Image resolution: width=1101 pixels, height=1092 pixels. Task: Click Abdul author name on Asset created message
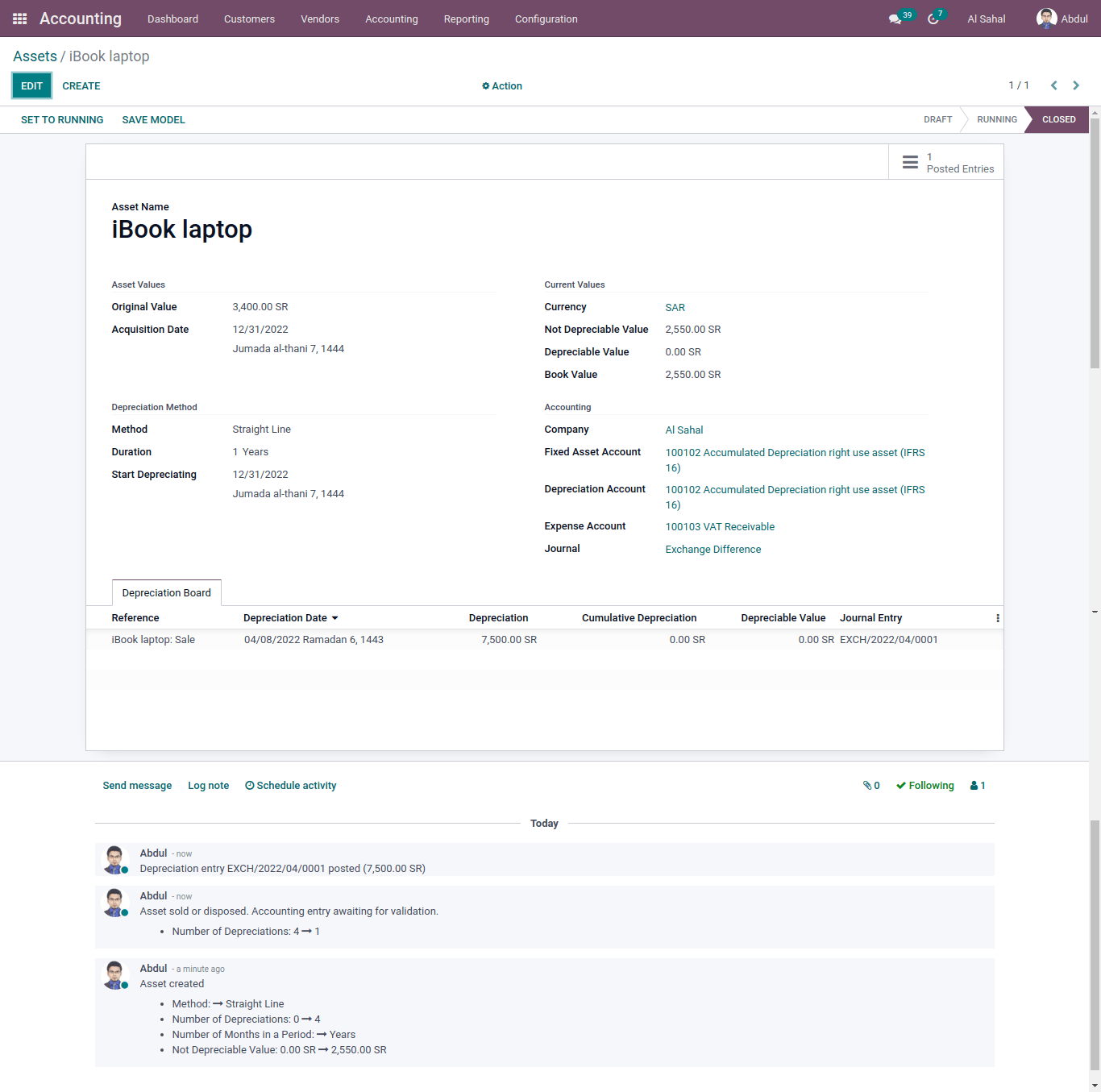(x=153, y=969)
